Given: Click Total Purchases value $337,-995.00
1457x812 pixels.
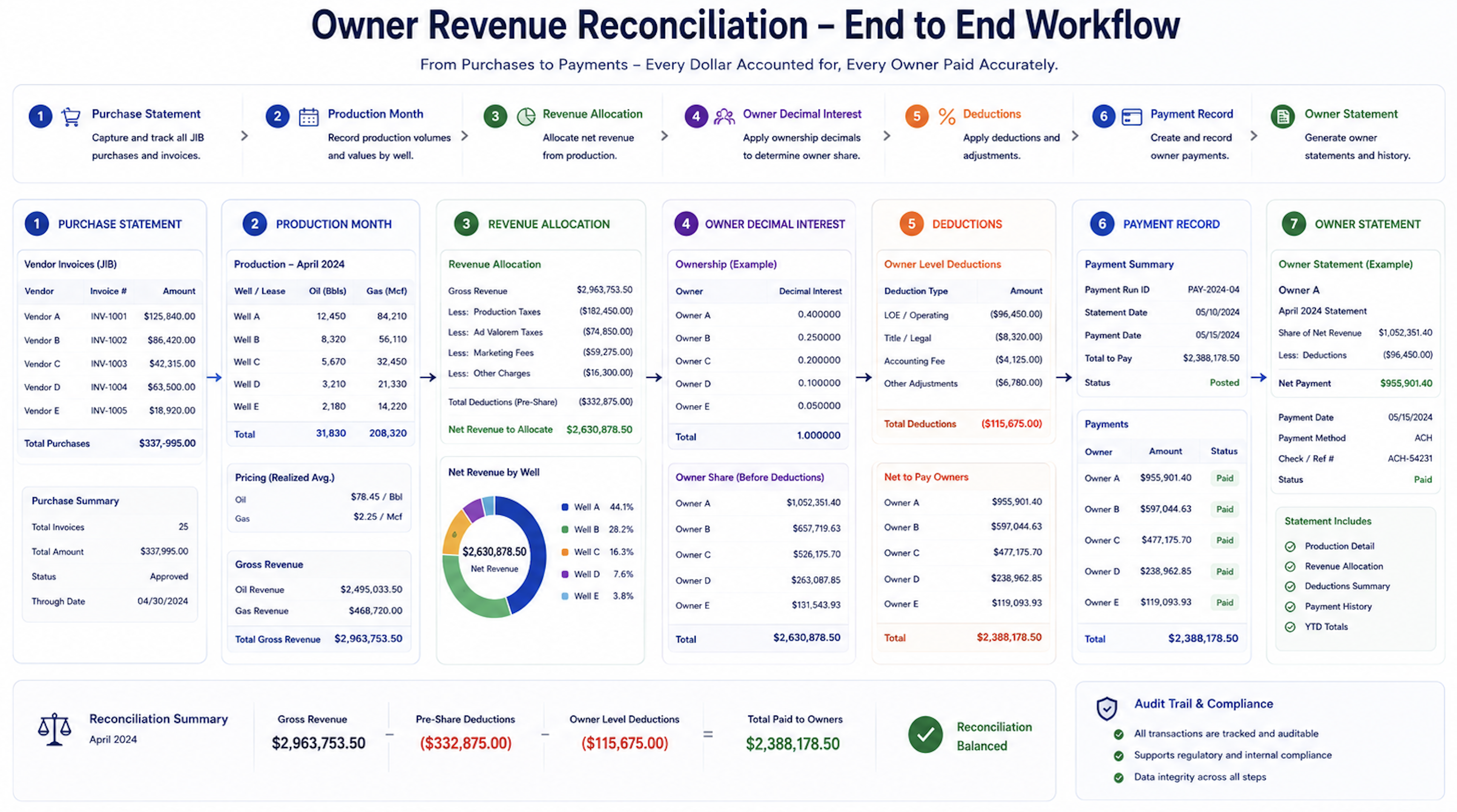Looking at the screenshot, I should point(167,444).
